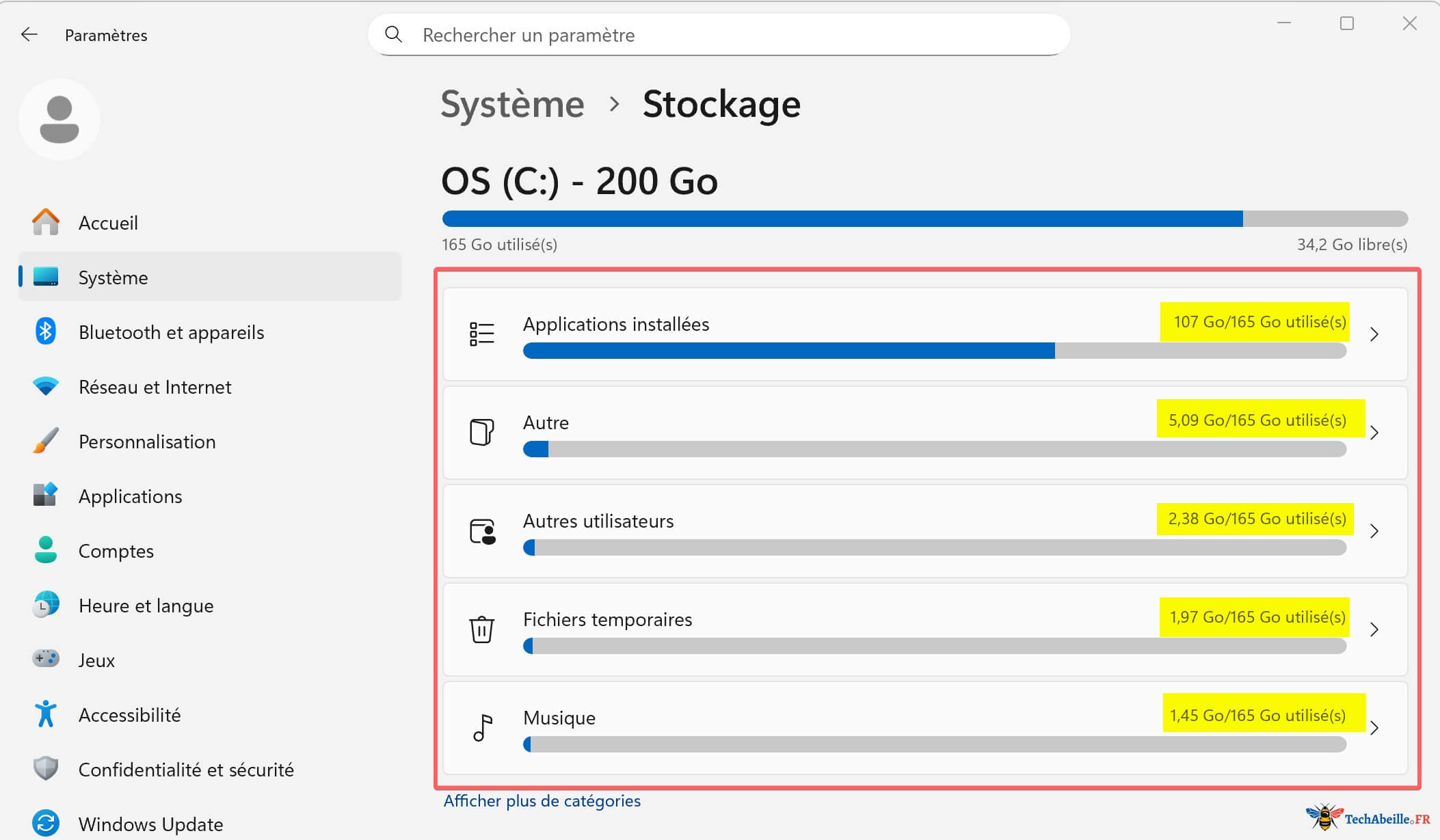Click the Jeux gamepad icon
1440x840 pixels.
pos(45,660)
